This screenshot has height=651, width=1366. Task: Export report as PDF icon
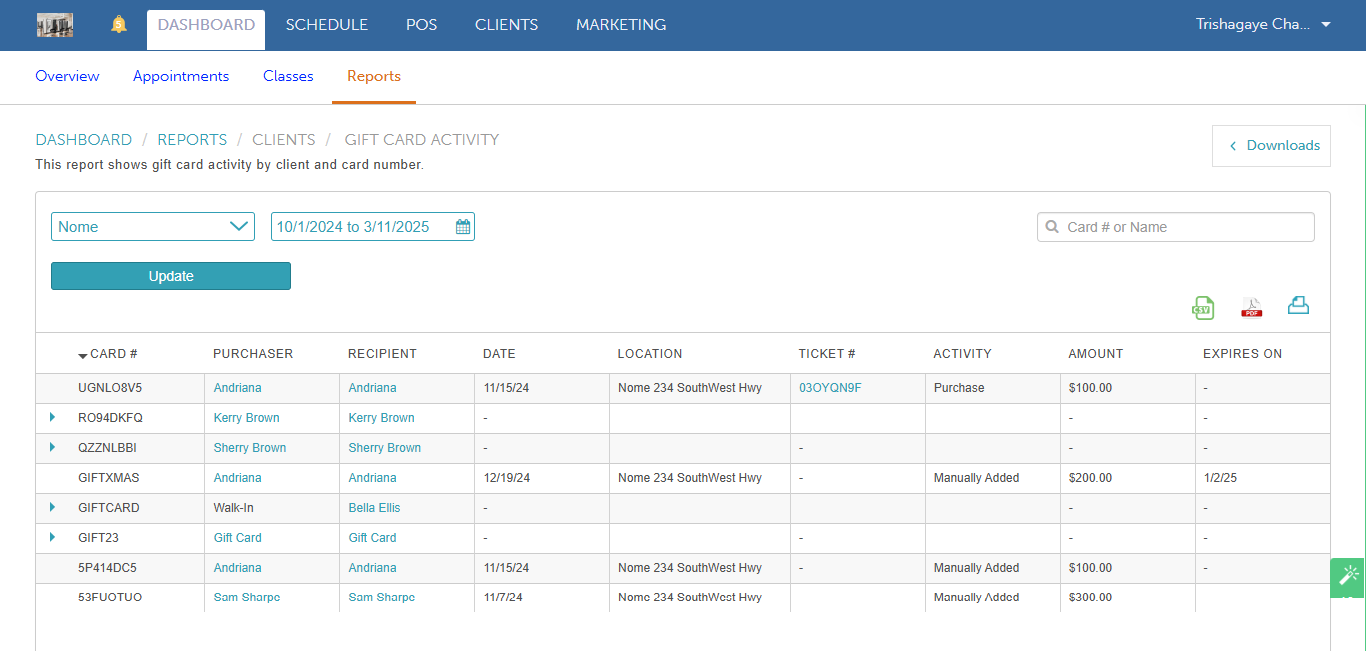pyautogui.click(x=1252, y=307)
